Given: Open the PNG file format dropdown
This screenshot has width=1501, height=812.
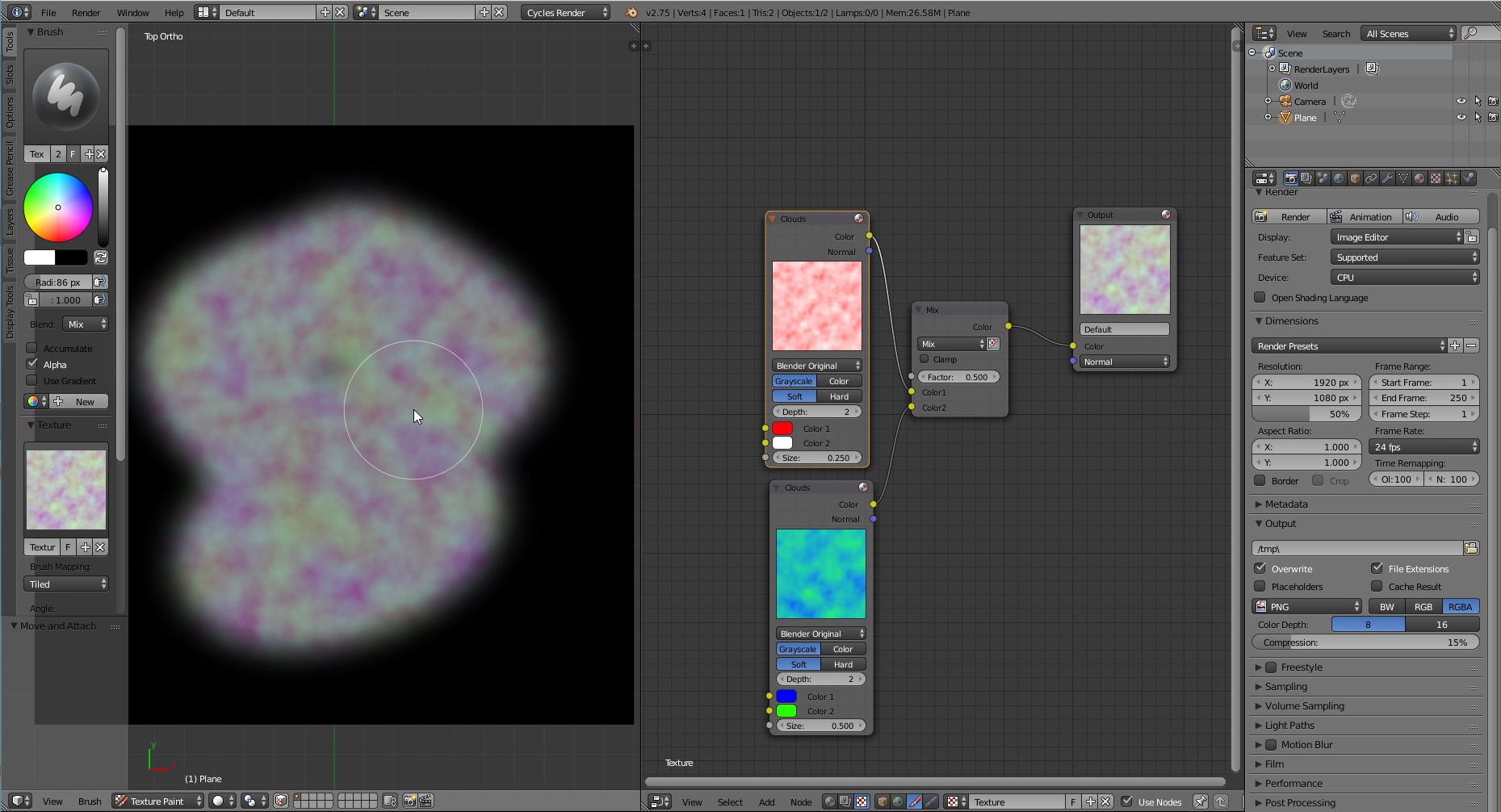Looking at the screenshot, I should point(1306,606).
